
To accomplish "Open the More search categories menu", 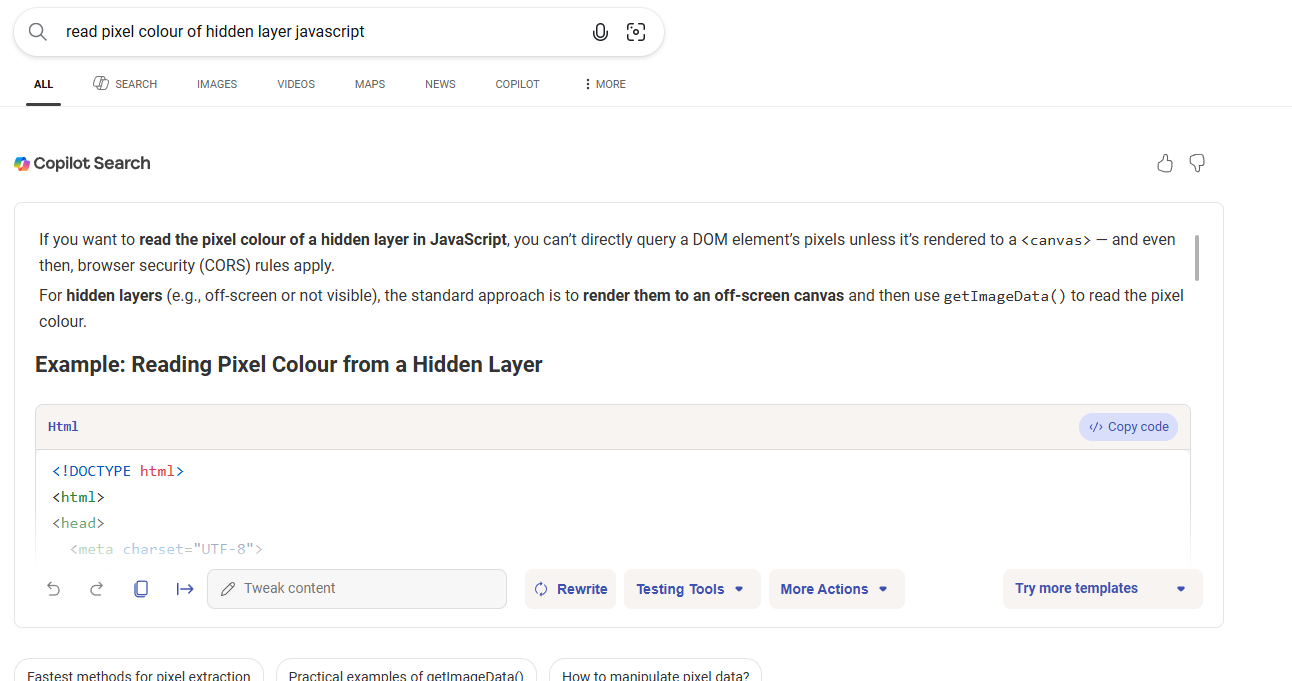I will [x=605, y=84].
